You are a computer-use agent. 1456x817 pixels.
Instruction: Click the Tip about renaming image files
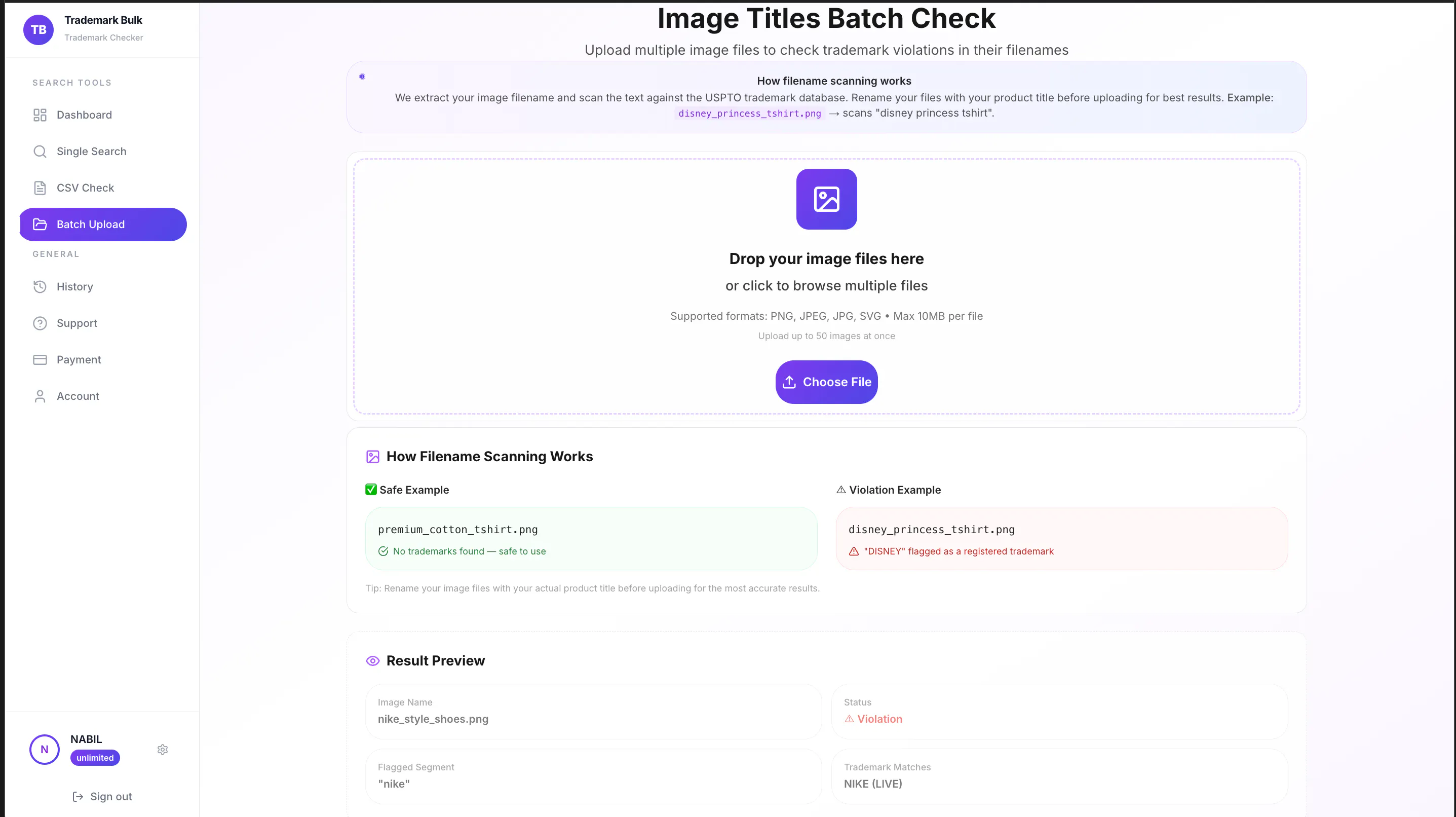coord(592,588)
